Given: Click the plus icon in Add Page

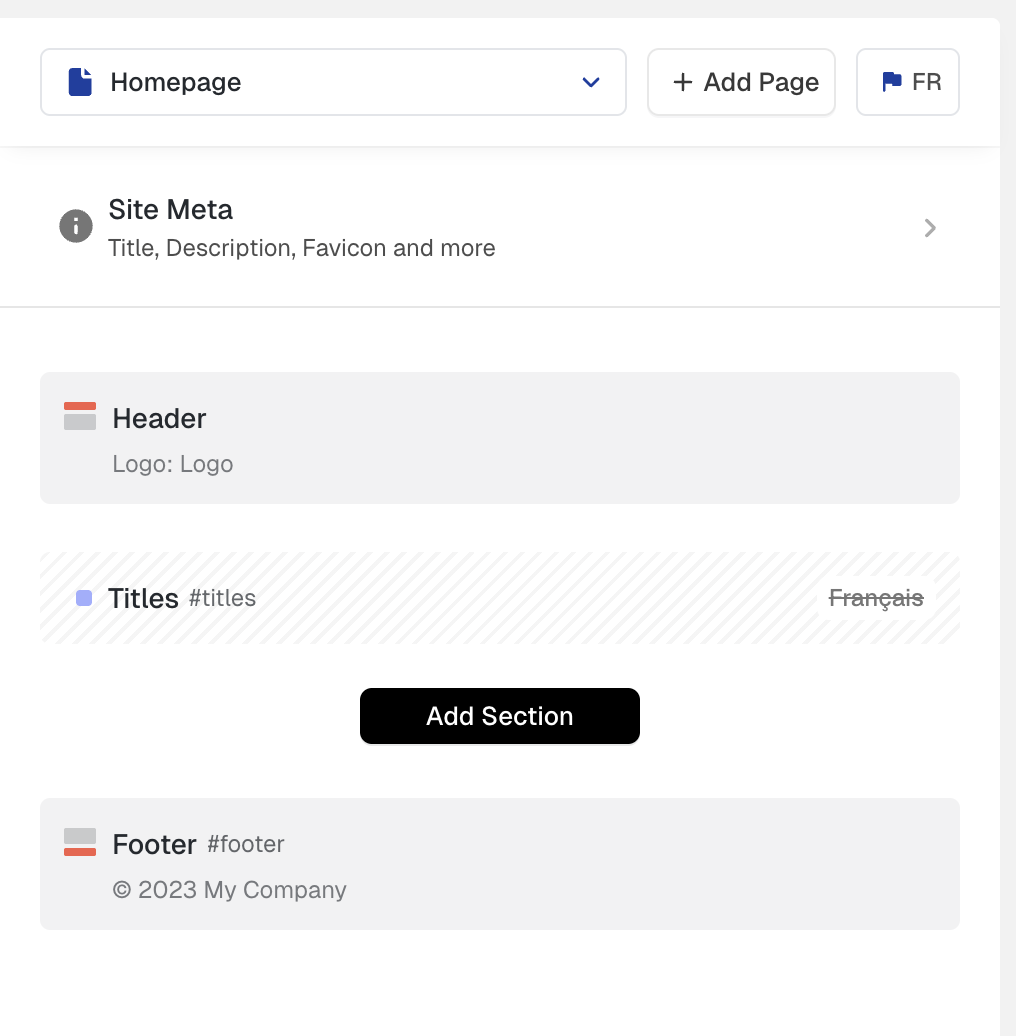Looking at the screenshot, I should 682,82.
